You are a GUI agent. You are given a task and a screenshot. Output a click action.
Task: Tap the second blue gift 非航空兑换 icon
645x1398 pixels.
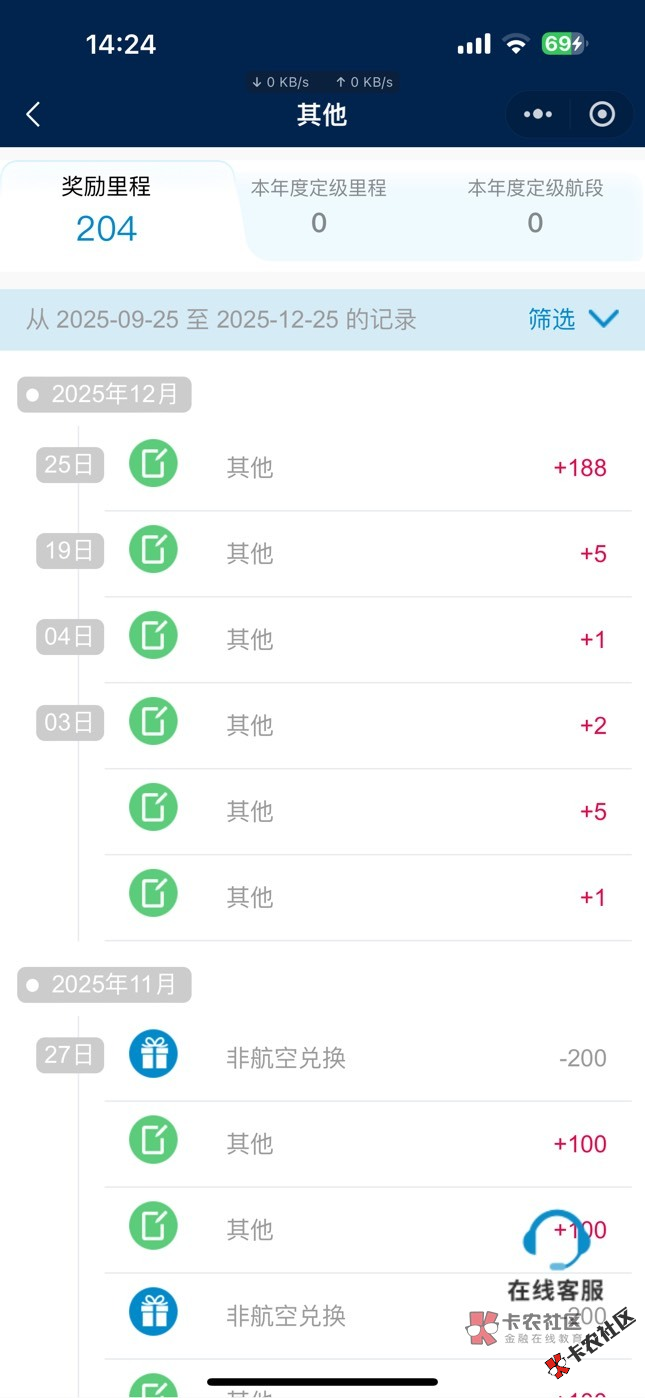[x=153, y=1313]
